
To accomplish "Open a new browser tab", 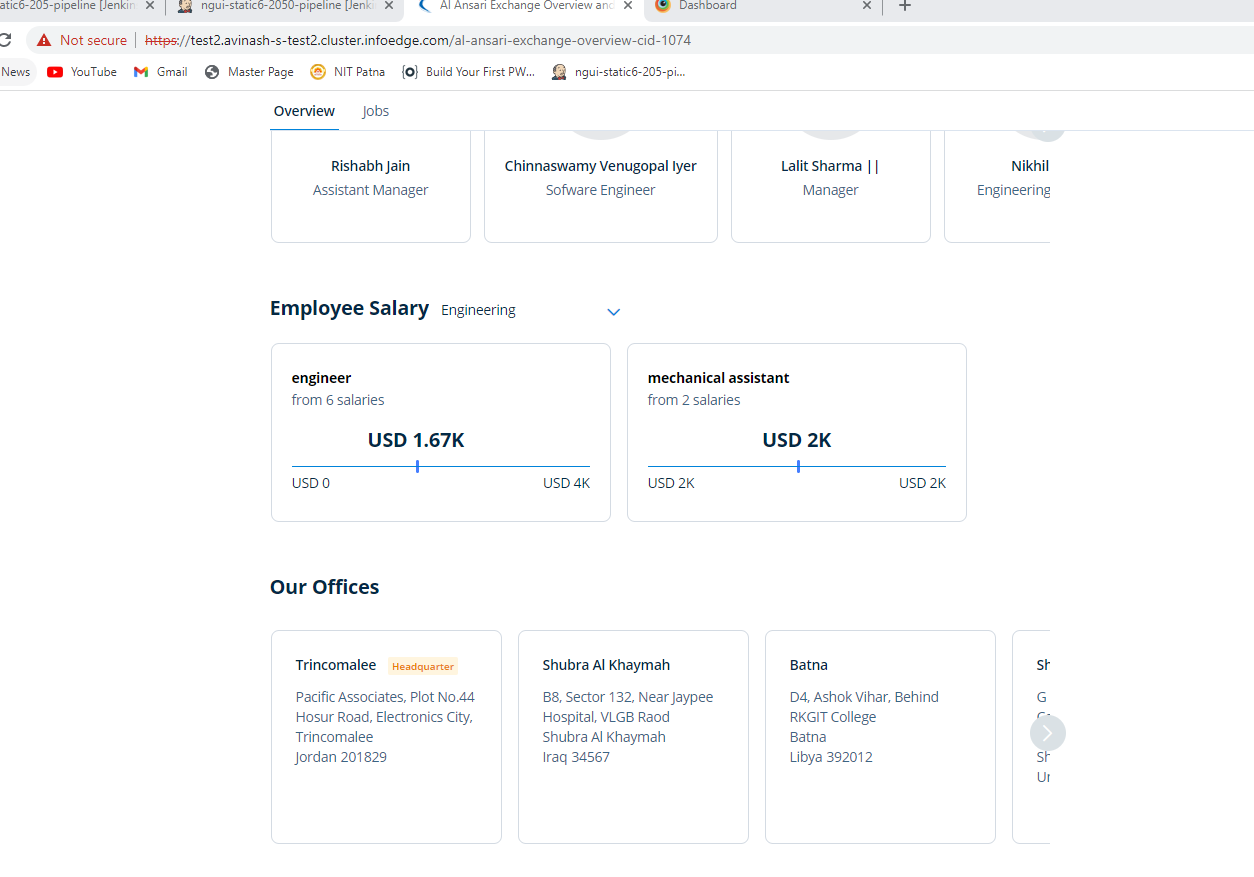I will point(905,6).
